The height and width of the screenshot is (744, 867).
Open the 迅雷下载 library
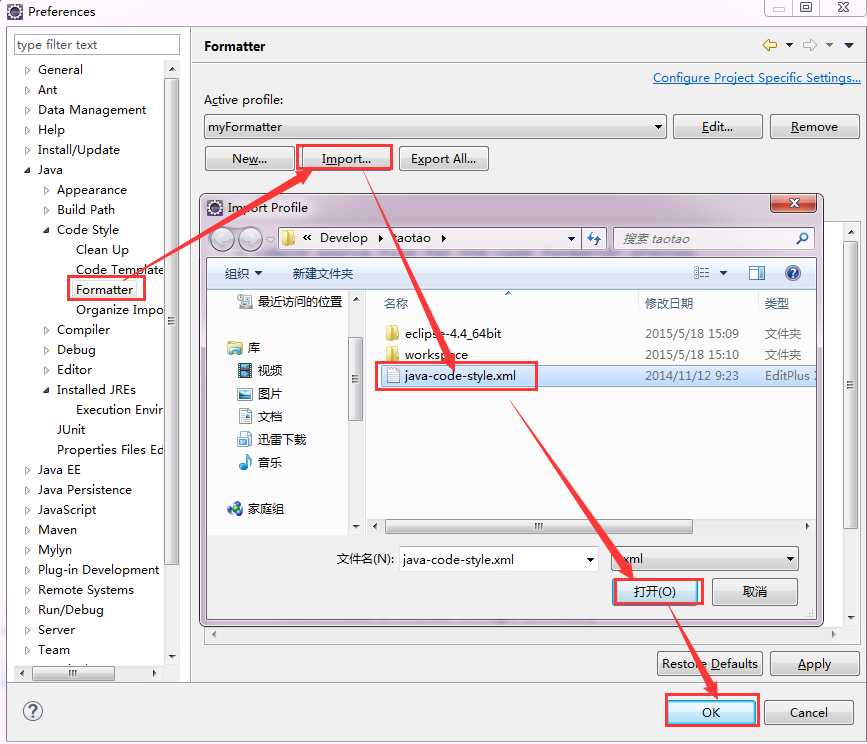(x=271, y=439)
